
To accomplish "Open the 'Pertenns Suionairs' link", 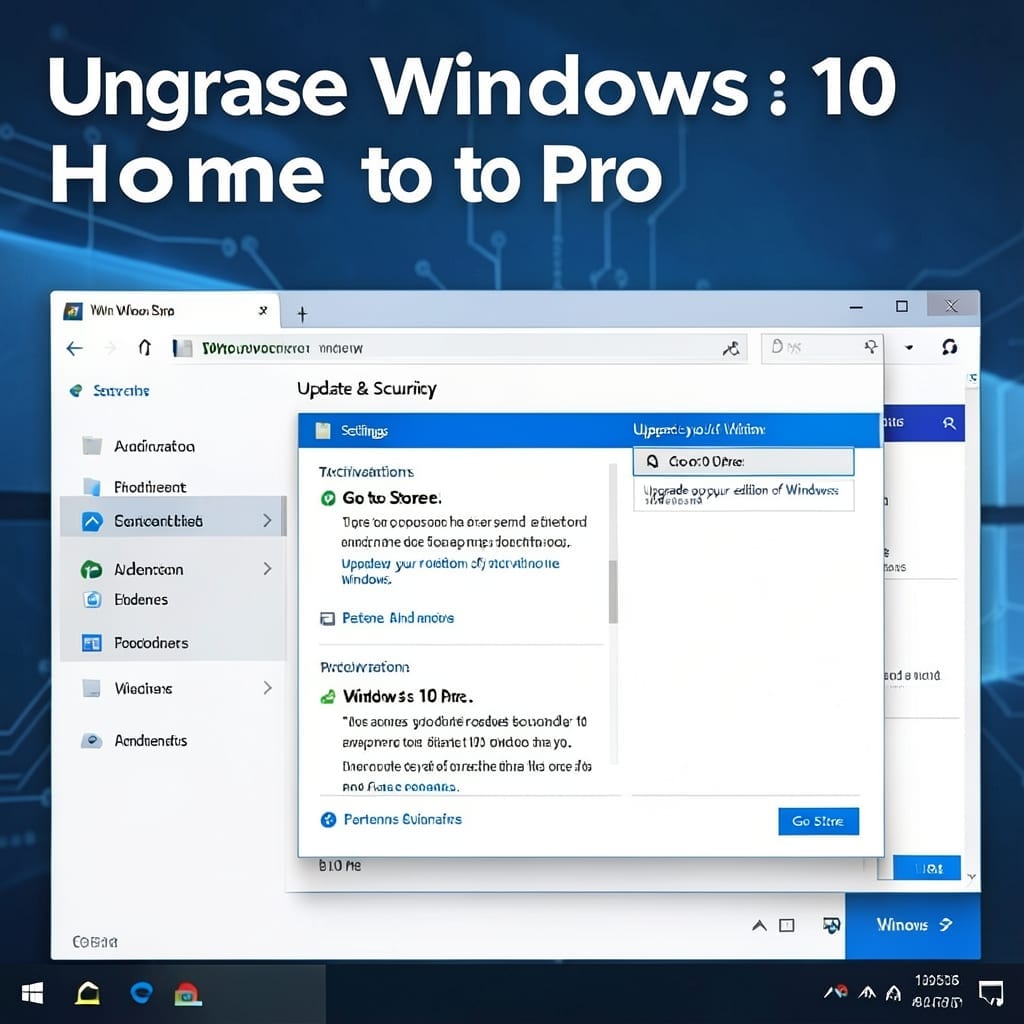I will [x=402, y=819].
